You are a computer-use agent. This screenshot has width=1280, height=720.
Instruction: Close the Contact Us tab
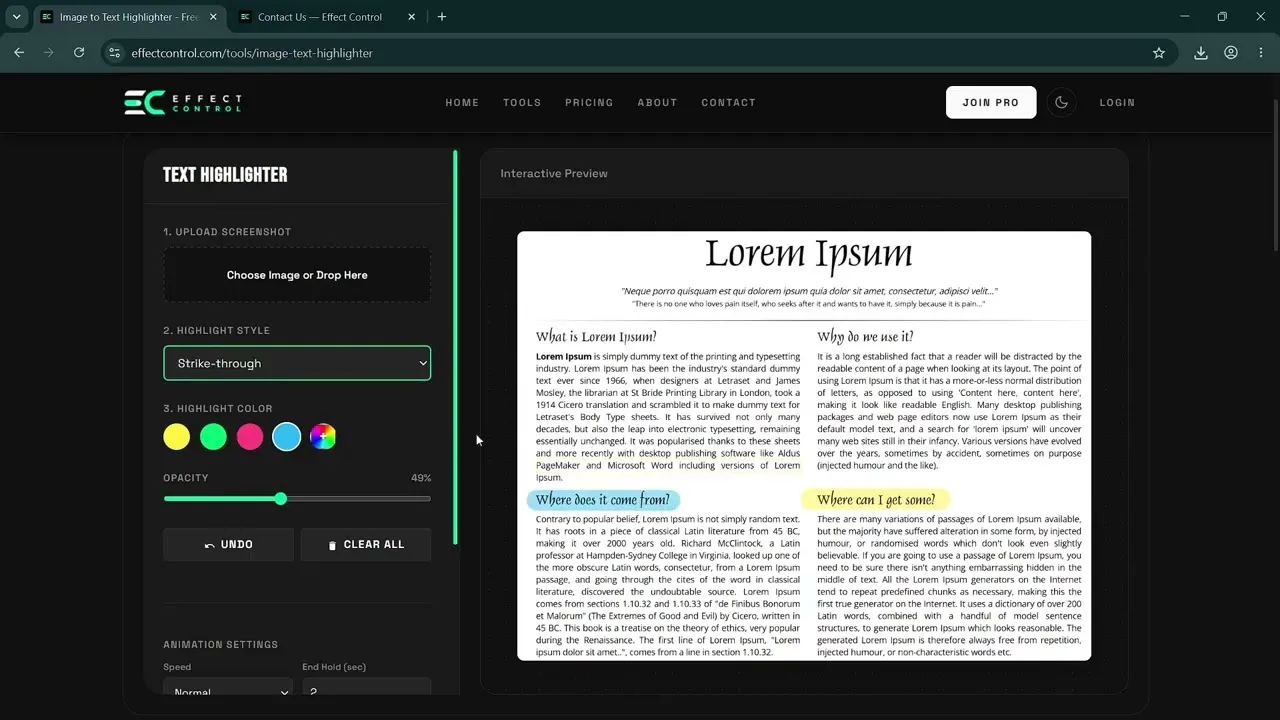(x=411, y=17)
